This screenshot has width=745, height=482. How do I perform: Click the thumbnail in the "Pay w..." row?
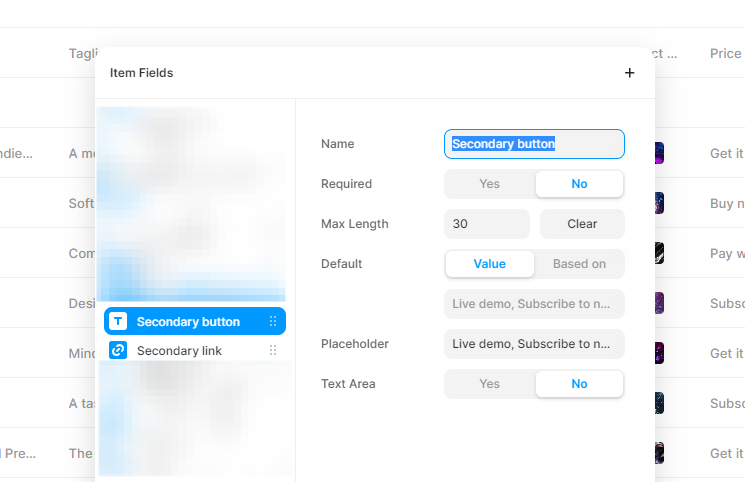click(658, 253)
